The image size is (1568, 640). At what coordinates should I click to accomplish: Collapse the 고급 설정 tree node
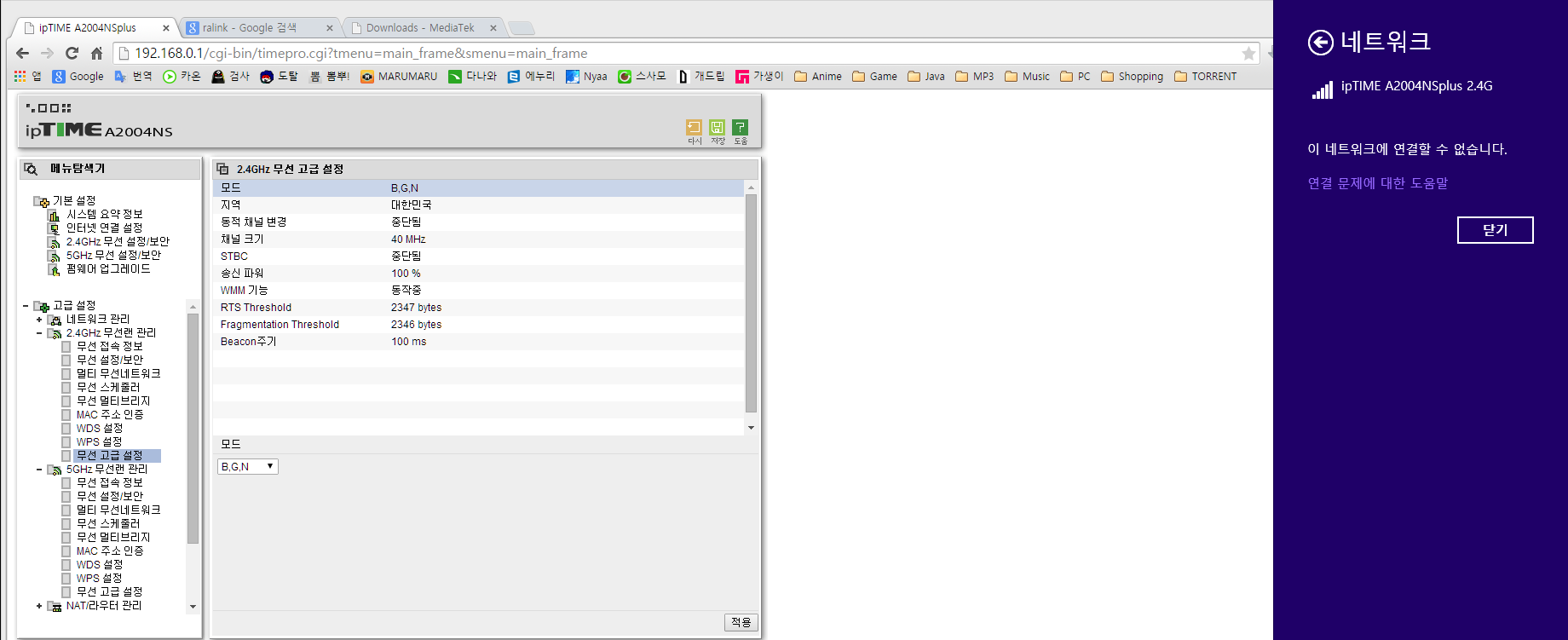[26, 306]
